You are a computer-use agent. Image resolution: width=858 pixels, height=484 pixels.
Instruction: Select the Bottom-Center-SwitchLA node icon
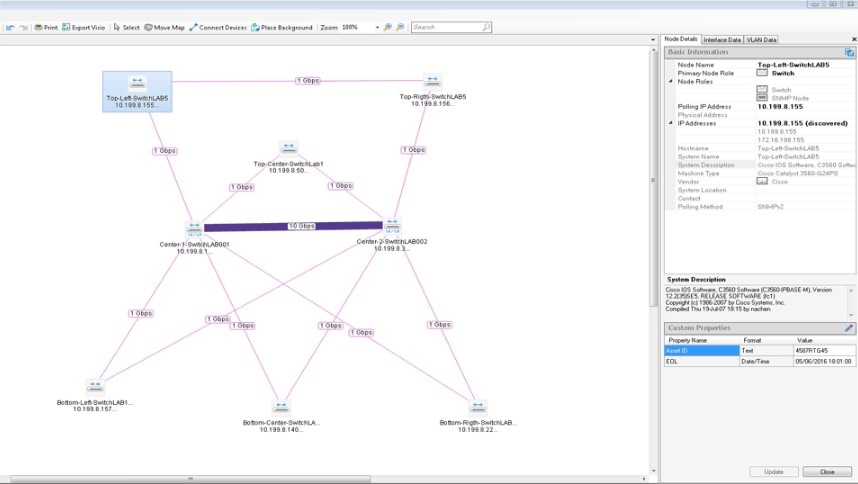[281, 406]
